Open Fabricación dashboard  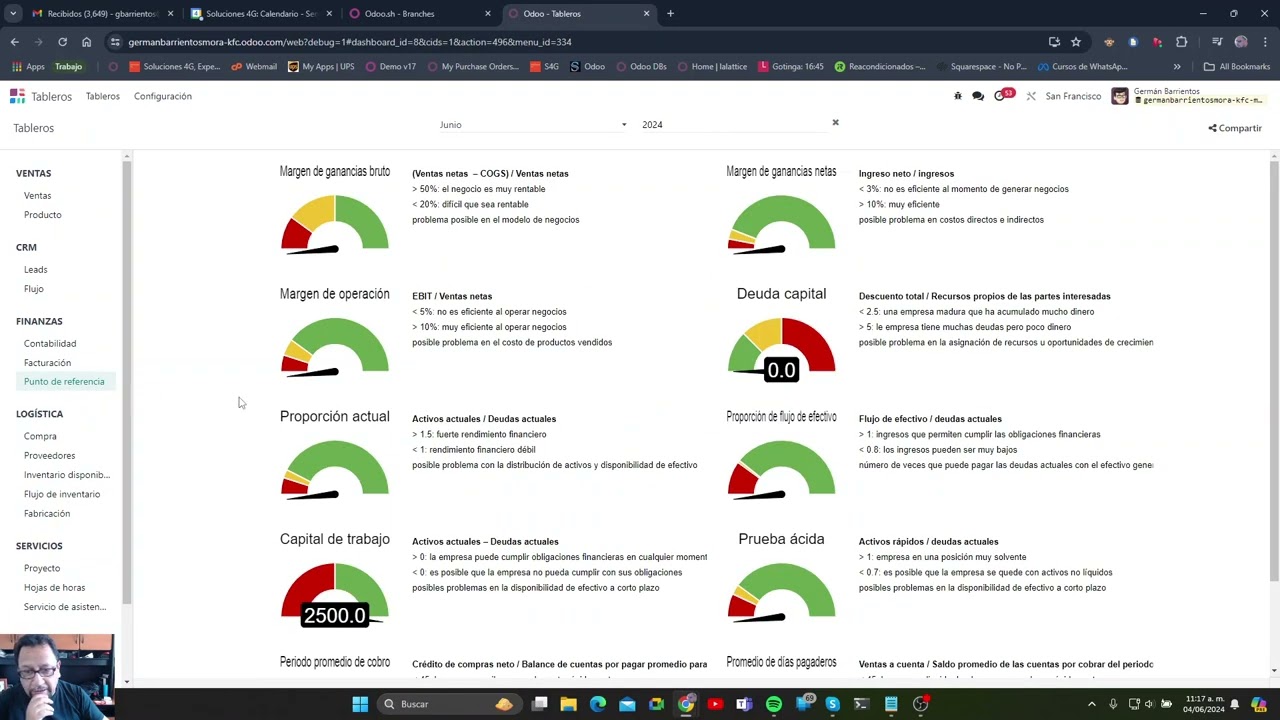[47, 513]
